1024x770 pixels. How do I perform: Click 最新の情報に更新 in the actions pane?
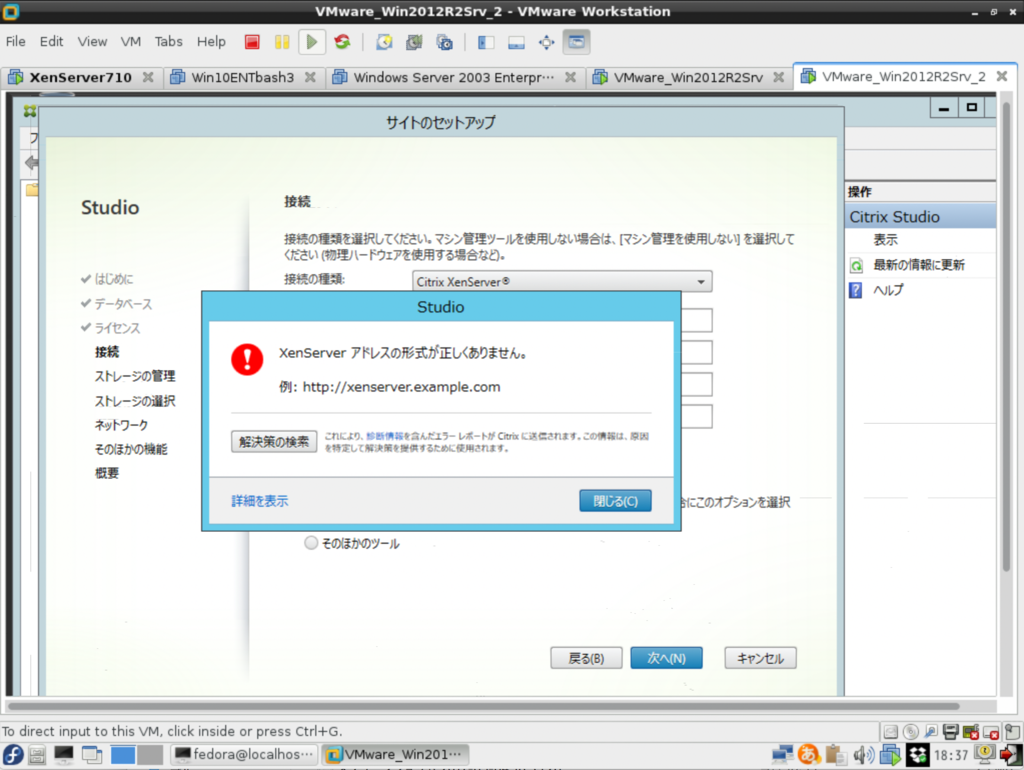coord(919,265)
